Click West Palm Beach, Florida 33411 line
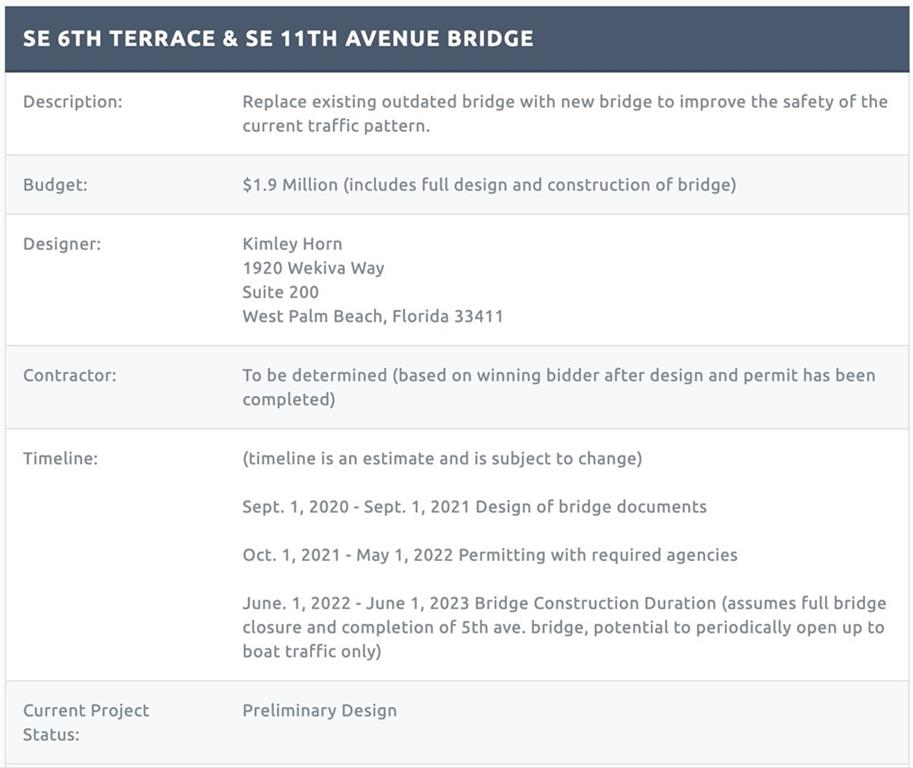 coord(372,316)
